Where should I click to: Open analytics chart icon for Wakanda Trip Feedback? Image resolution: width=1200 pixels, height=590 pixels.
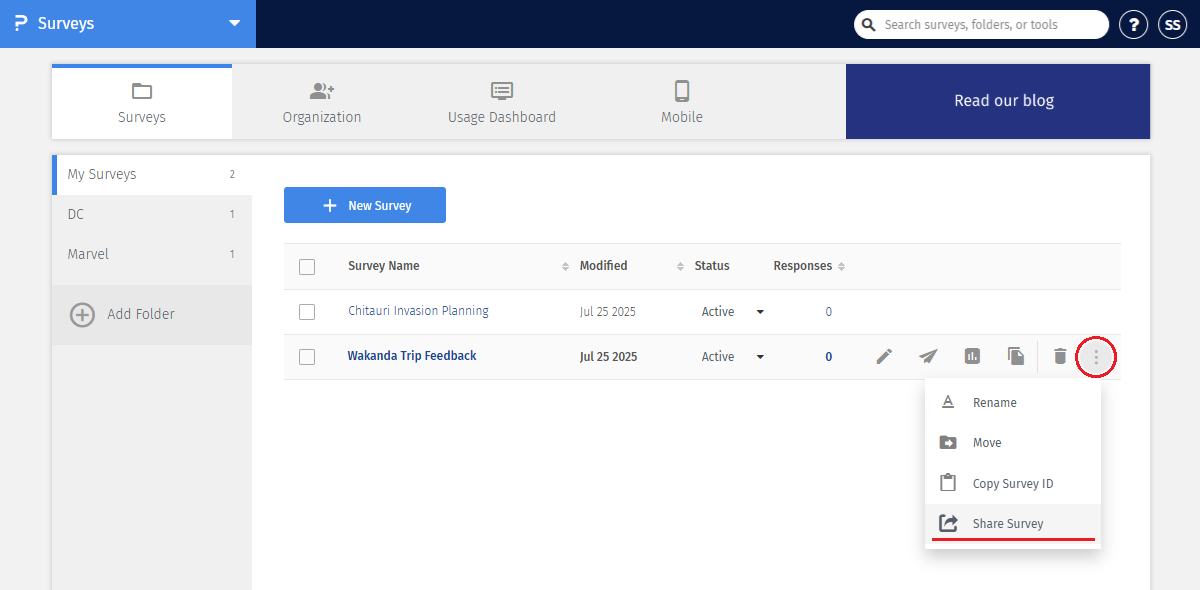click(972, 356)
